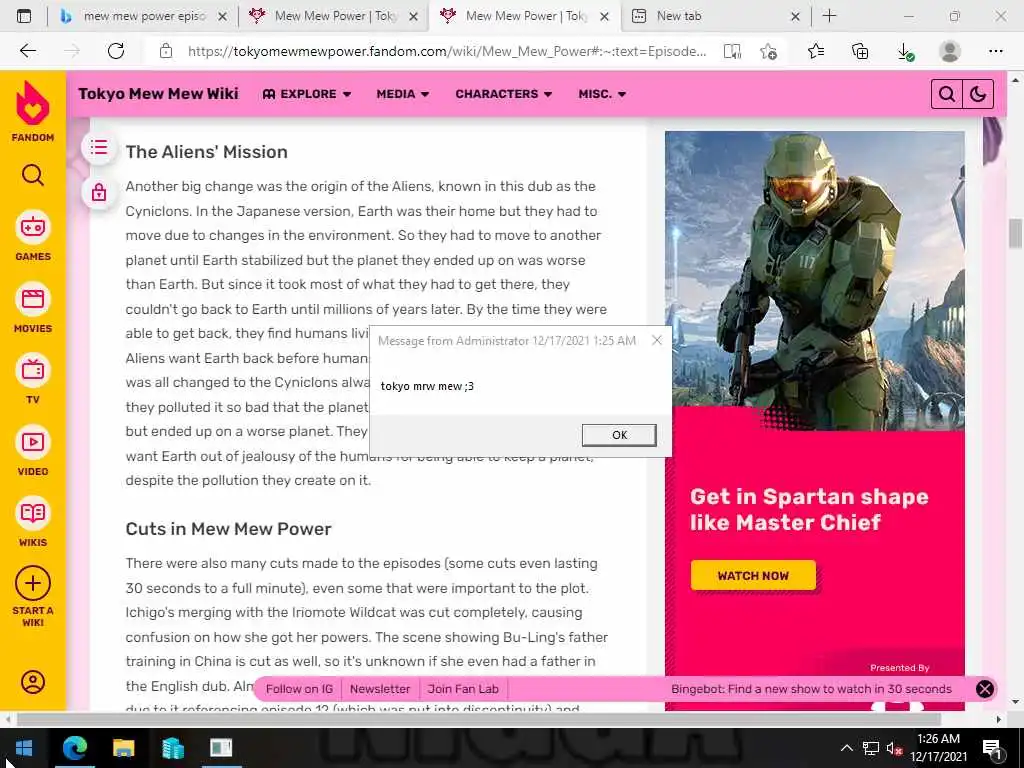Click the WATCH NOW ad button
The height and width of the screenshot is (768, 1024).
click(753, 575)
